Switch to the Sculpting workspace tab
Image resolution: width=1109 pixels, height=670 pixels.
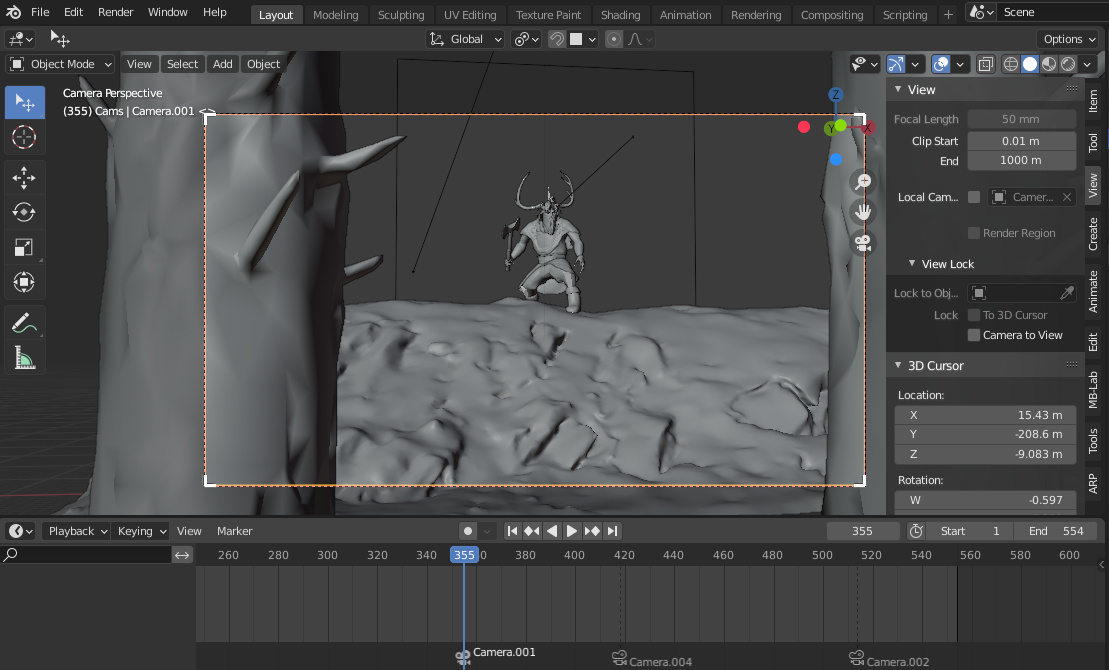point(401,15)
